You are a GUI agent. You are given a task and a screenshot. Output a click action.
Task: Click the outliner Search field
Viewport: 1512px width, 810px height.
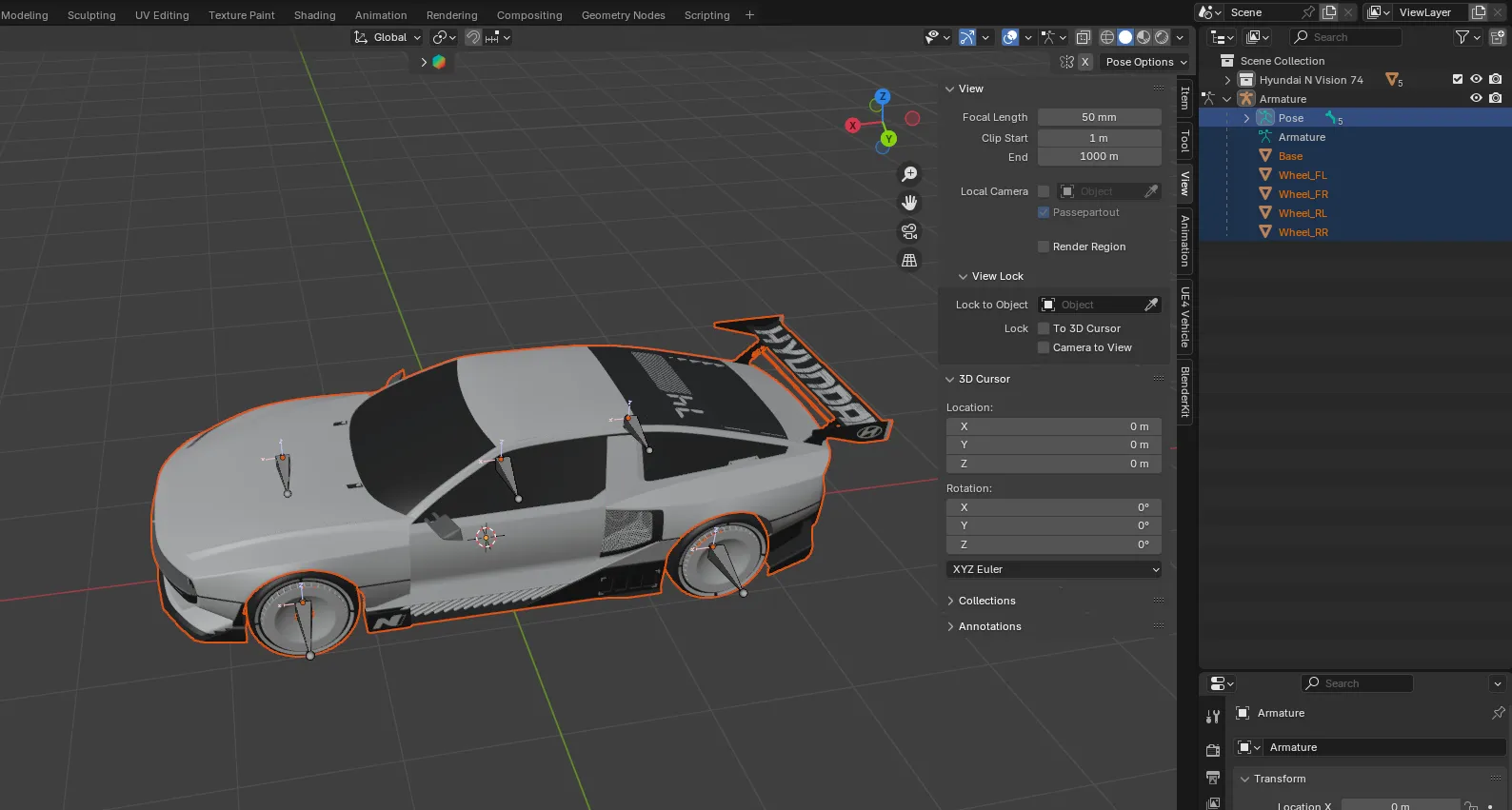[x=1346, y=37]
